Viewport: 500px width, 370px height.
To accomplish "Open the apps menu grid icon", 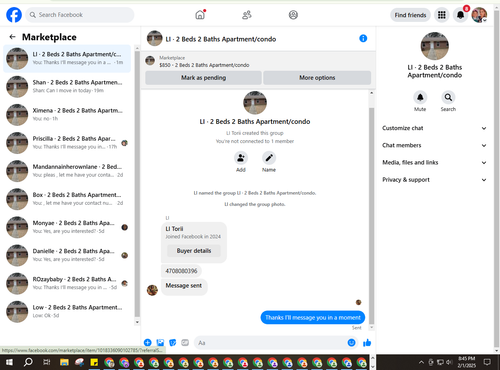I will 442,15.
